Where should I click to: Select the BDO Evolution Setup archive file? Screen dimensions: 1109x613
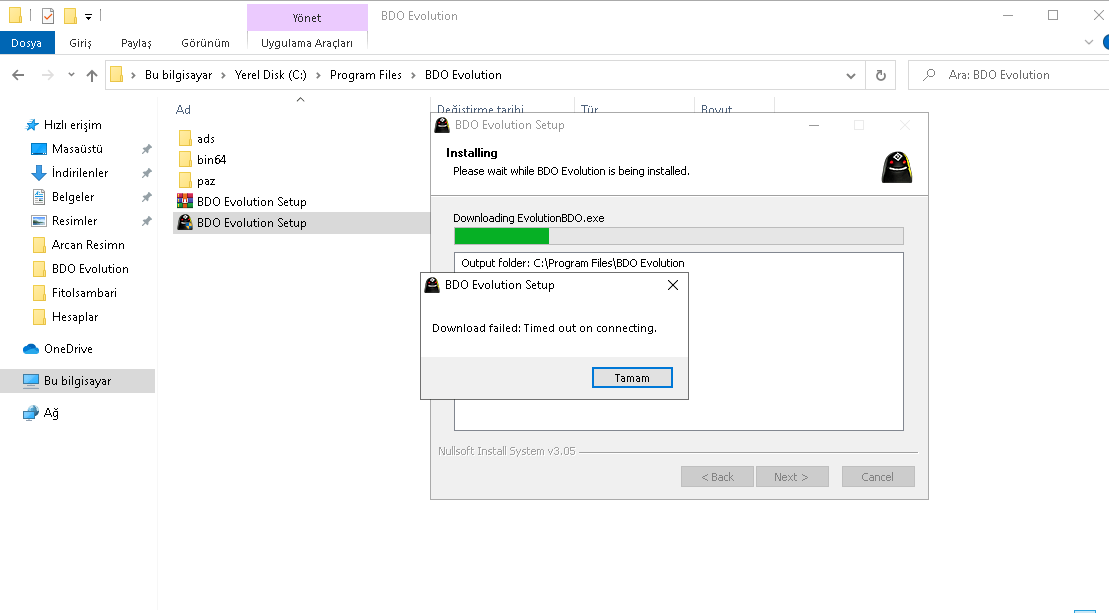point(242,202)
